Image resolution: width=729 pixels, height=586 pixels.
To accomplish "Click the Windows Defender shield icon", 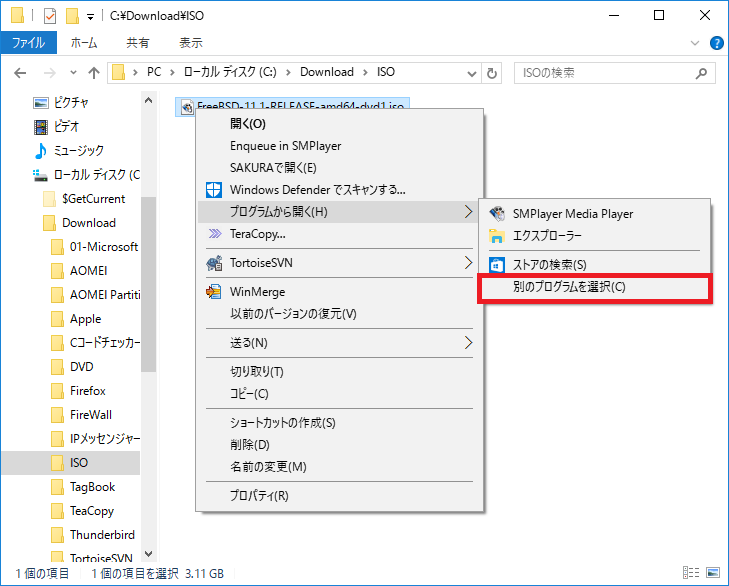I will click(214, 190).
